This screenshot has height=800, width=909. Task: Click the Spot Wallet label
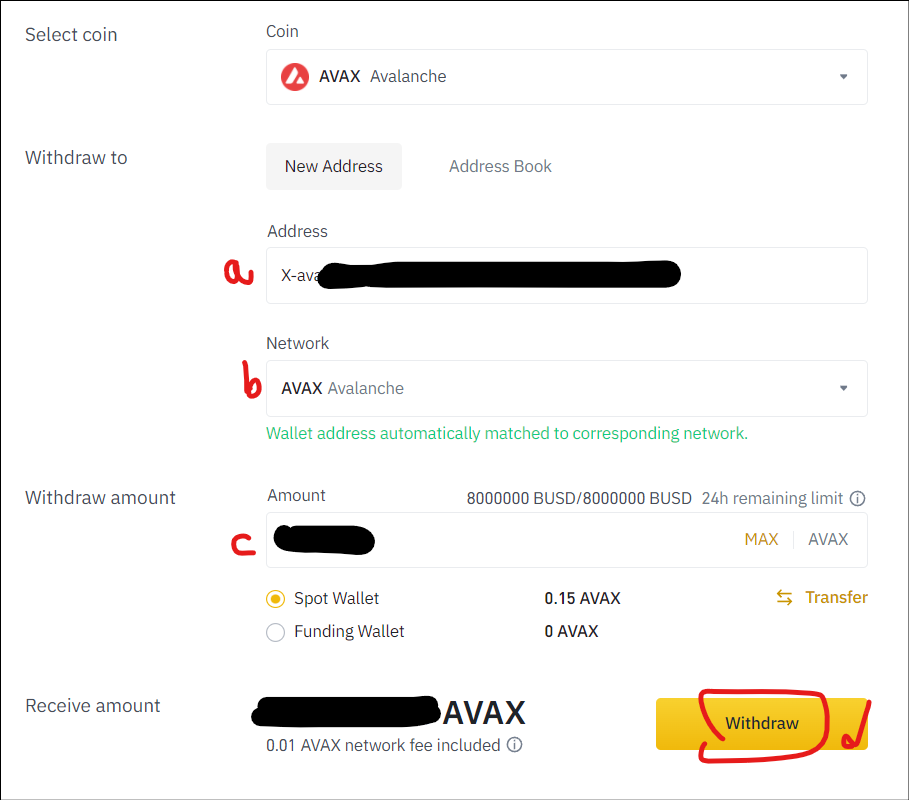(336, 598)
